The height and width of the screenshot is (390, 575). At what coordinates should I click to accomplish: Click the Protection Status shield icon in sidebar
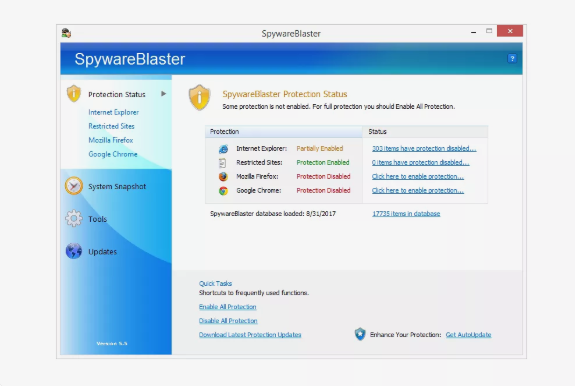coord(74,93)
